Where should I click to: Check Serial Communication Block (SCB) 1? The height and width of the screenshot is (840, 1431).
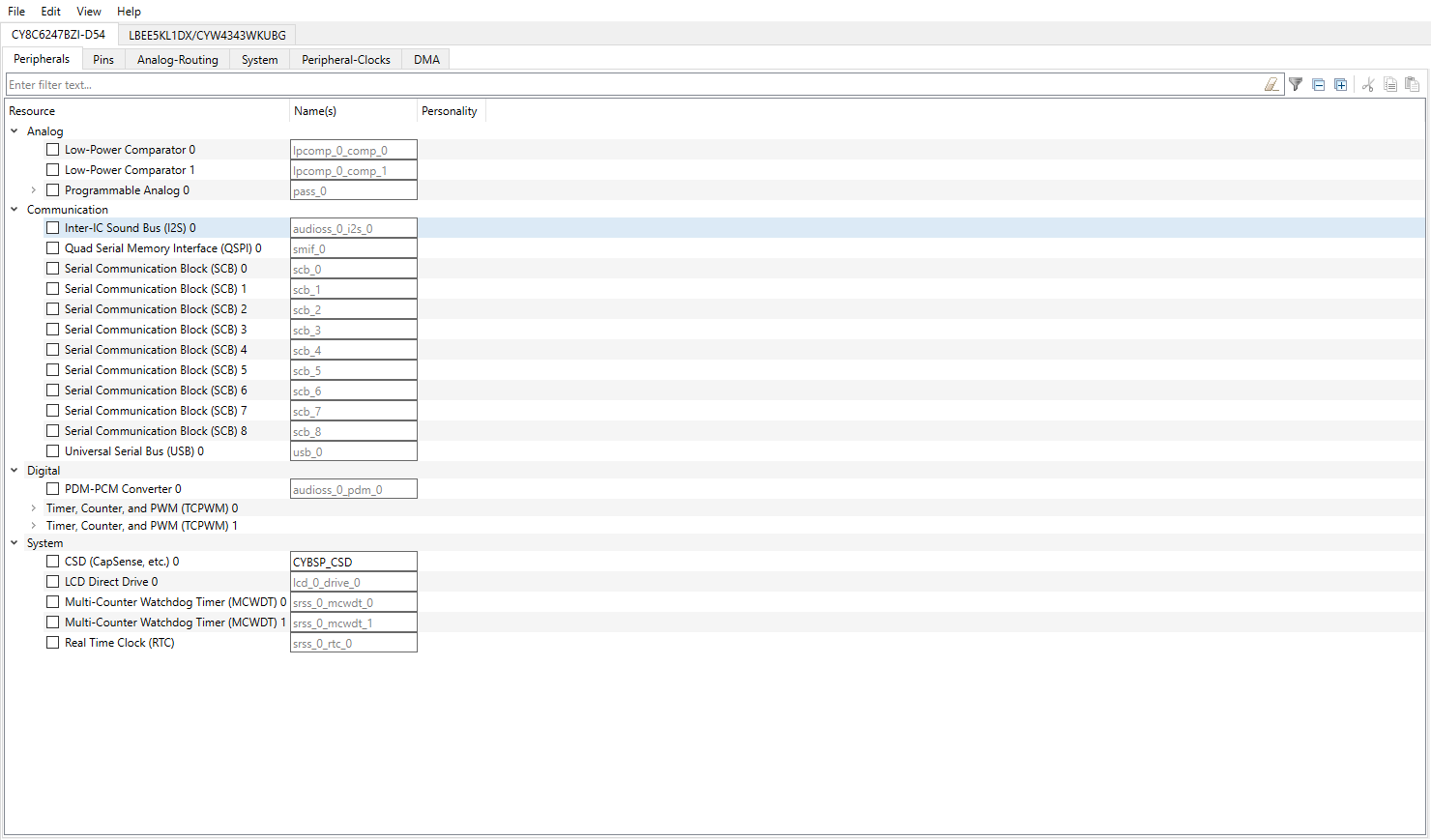point(53,289)
